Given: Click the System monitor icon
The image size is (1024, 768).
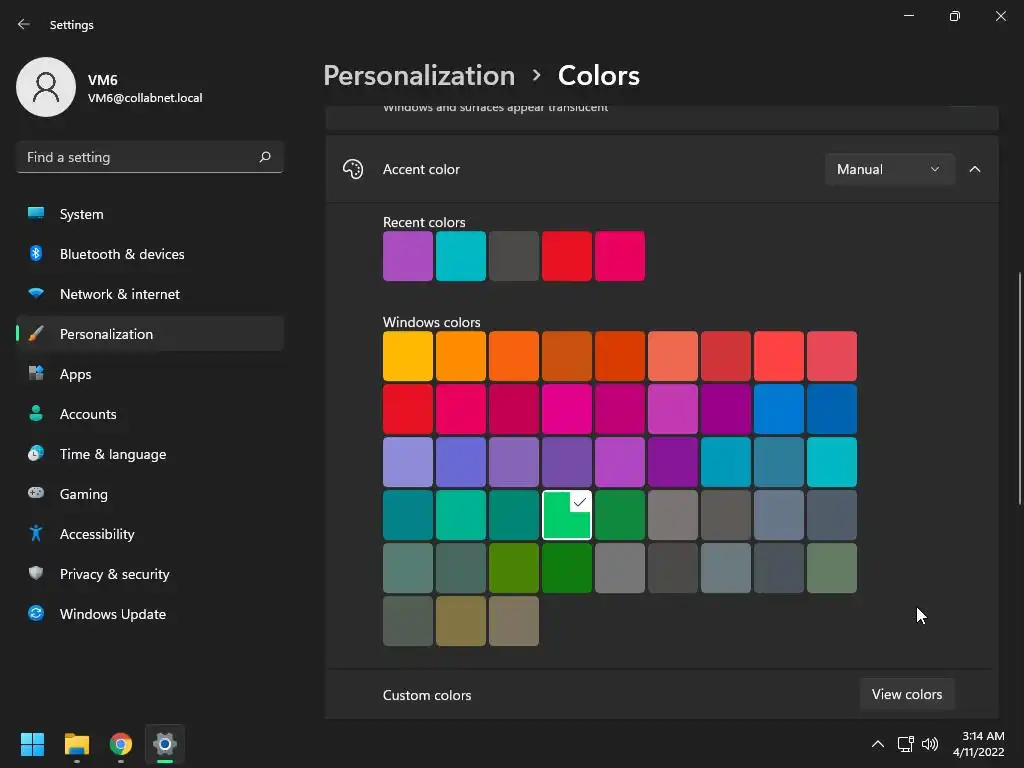Looking at the screenshot, I should tap(36, 214).
